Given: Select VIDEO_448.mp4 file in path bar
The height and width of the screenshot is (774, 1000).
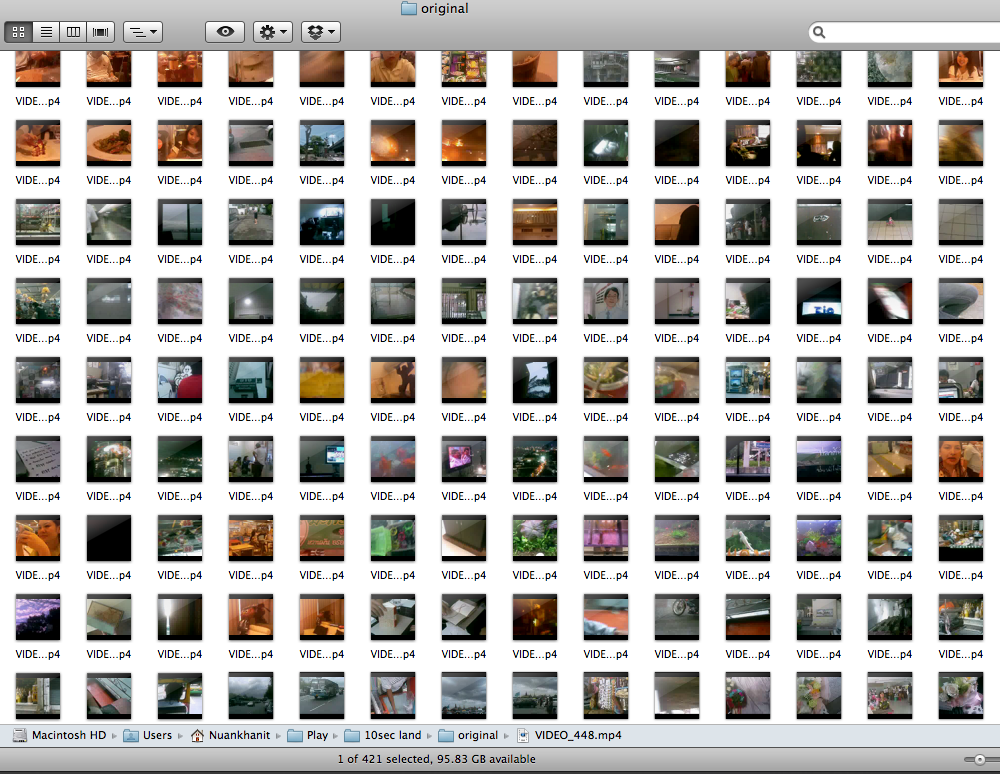Looking at the screenshot, I should pos(568,735).
